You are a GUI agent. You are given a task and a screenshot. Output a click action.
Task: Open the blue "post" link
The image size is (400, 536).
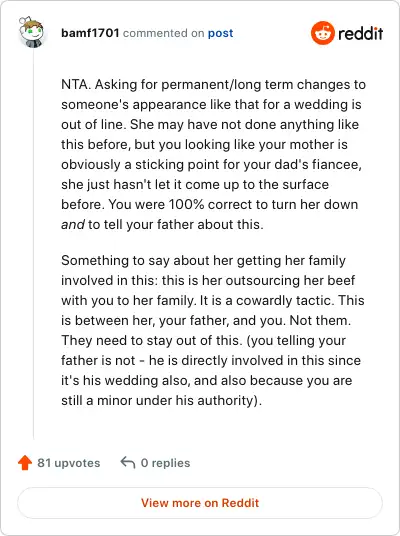[x=221, y=33]
